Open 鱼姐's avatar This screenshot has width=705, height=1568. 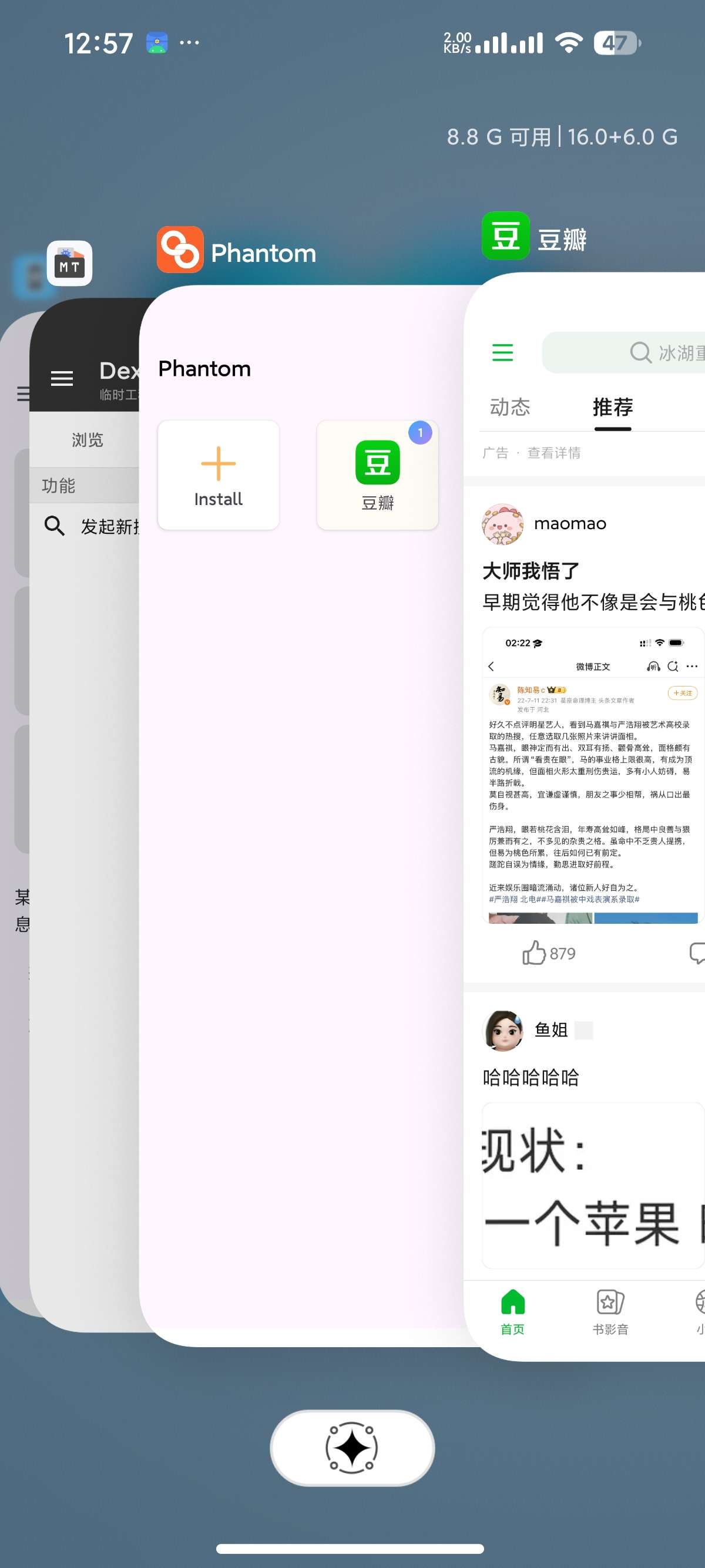[x=502, y=1030]
